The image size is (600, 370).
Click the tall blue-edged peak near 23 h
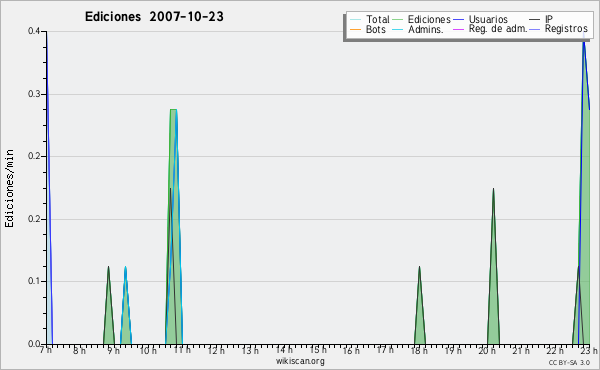click(x=584, y=191)
